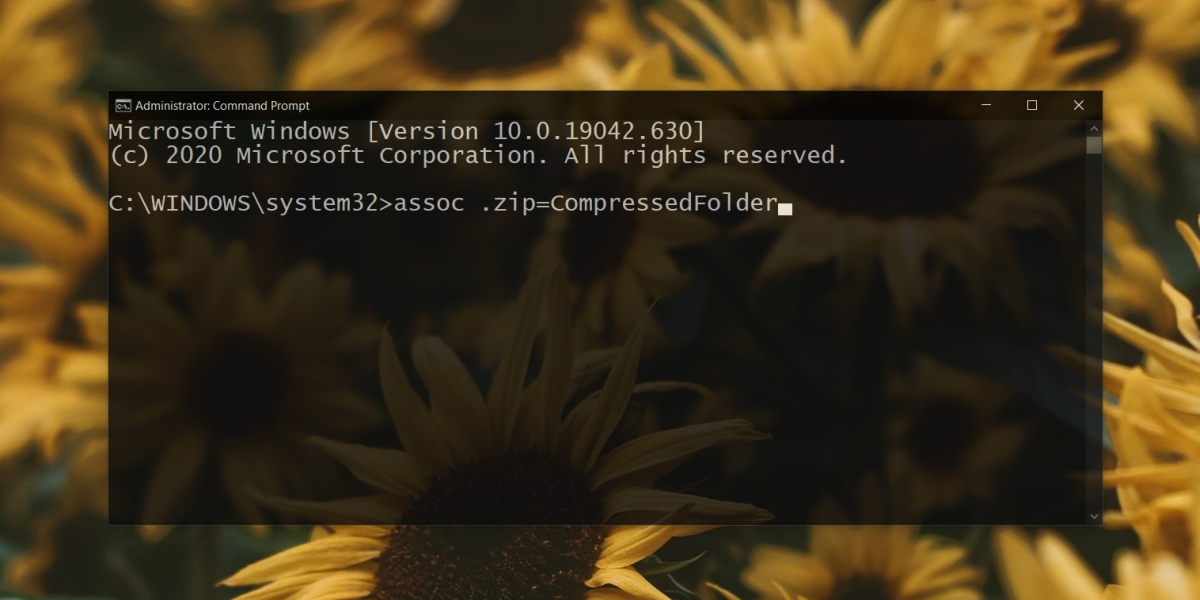The width and height of the screenshot is (1200, 600).
Task: Click the '.zip=CompressedFolder' argument text
Action: tap(629, 204)
